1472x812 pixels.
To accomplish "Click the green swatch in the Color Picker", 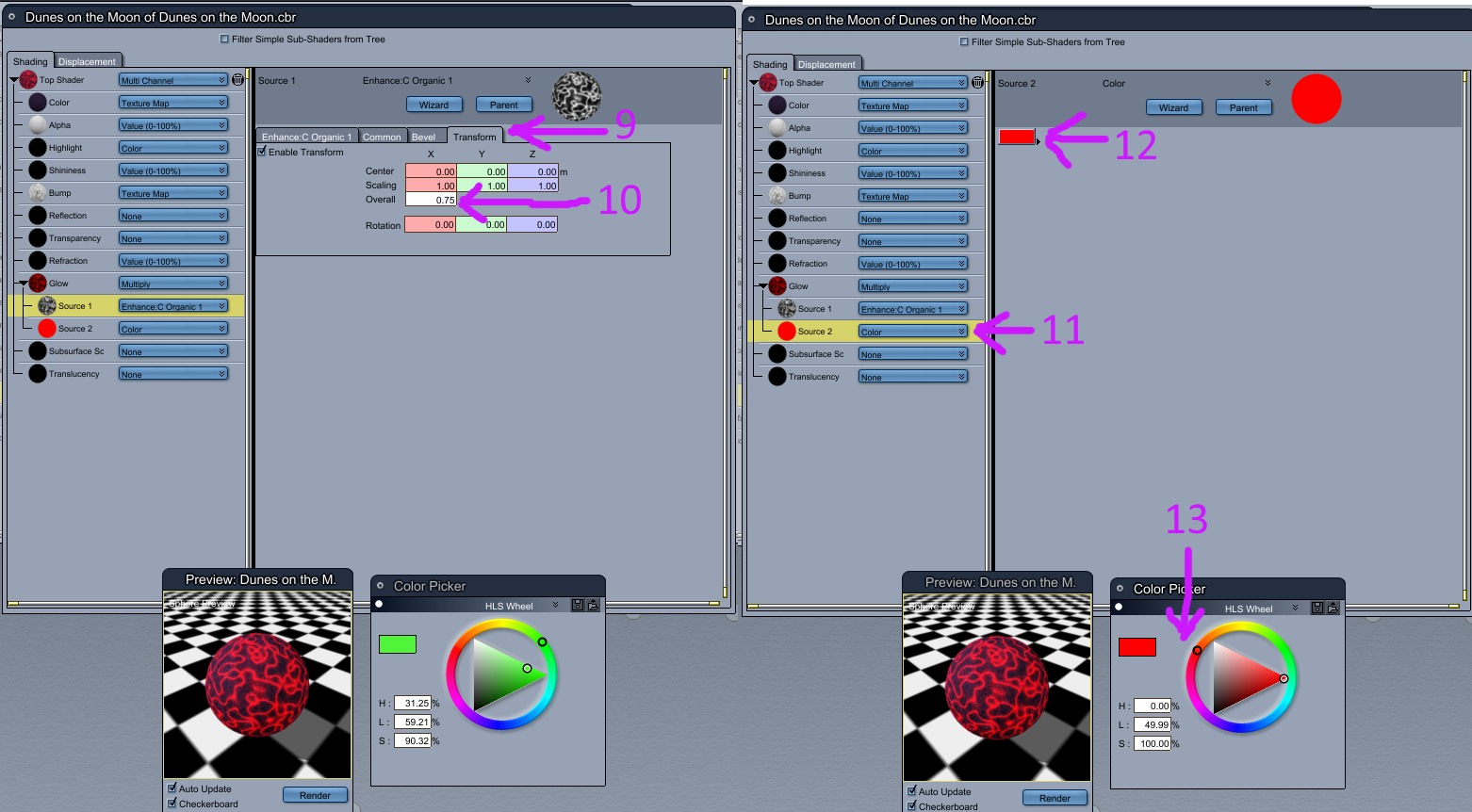I will 398,644.
